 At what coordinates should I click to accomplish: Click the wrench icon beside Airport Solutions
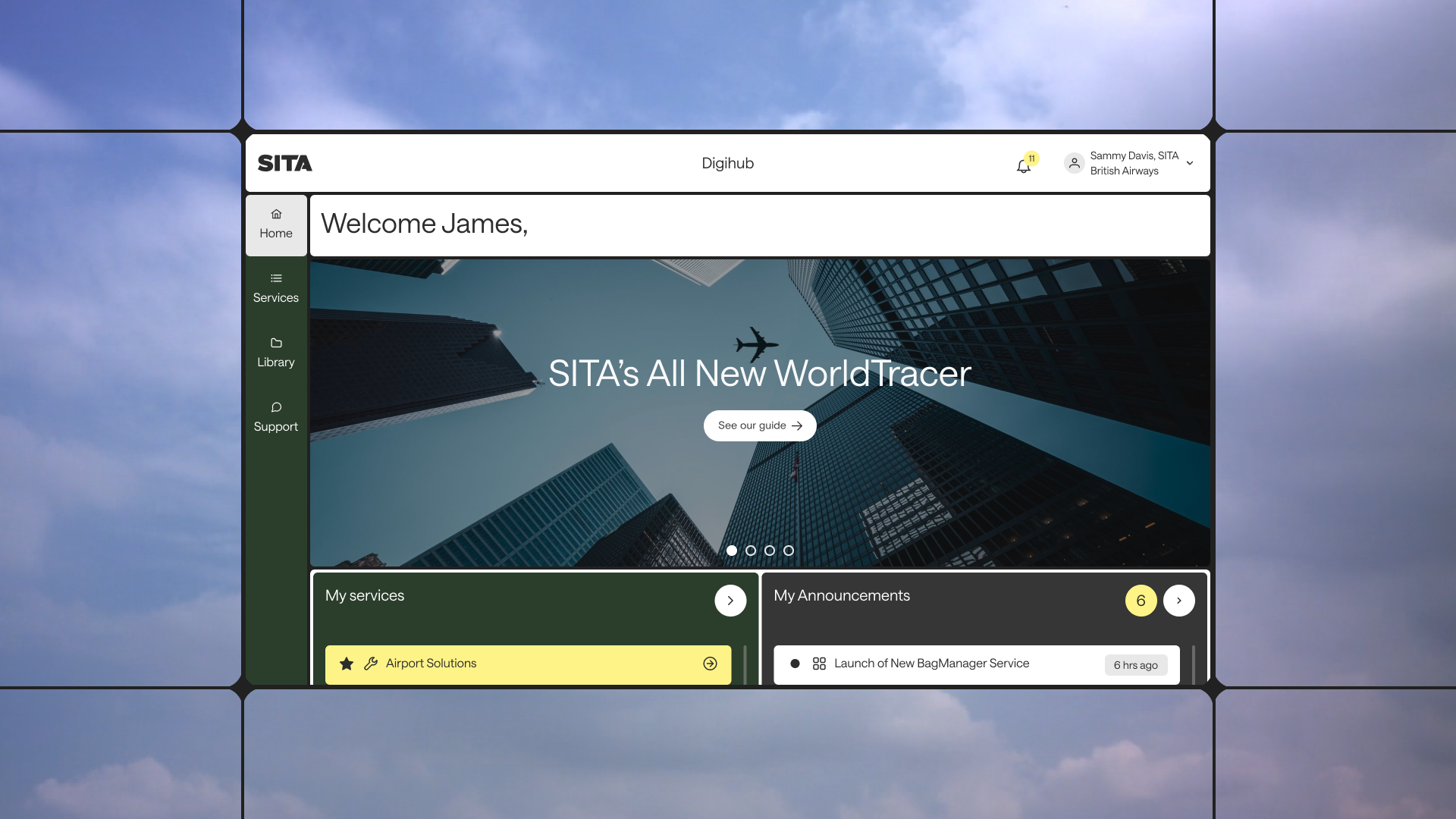371,664
